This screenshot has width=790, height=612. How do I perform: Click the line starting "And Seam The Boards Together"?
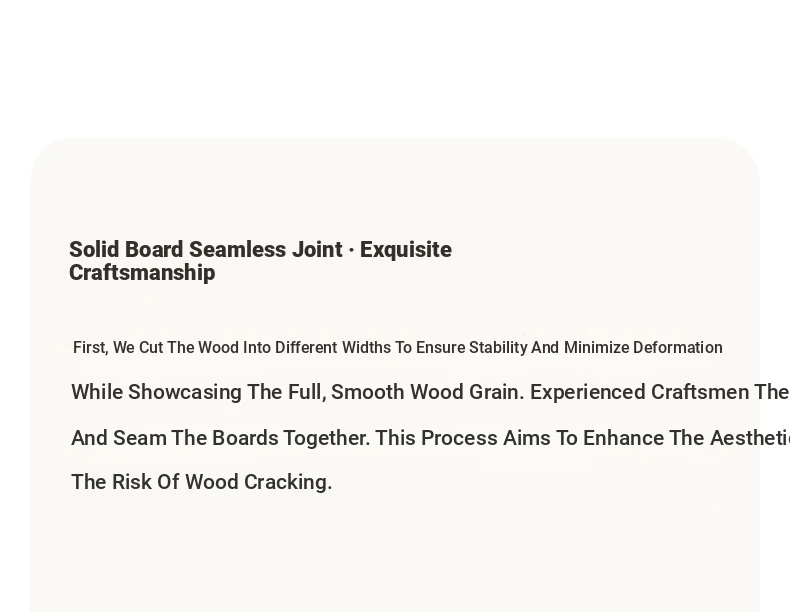(x=430, y=438)
